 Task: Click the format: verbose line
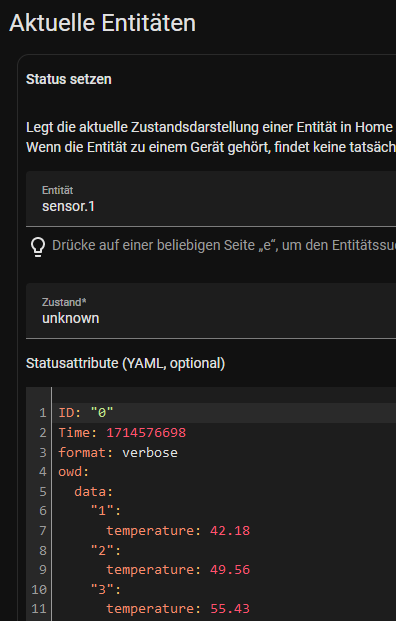(x=118, y=452)
